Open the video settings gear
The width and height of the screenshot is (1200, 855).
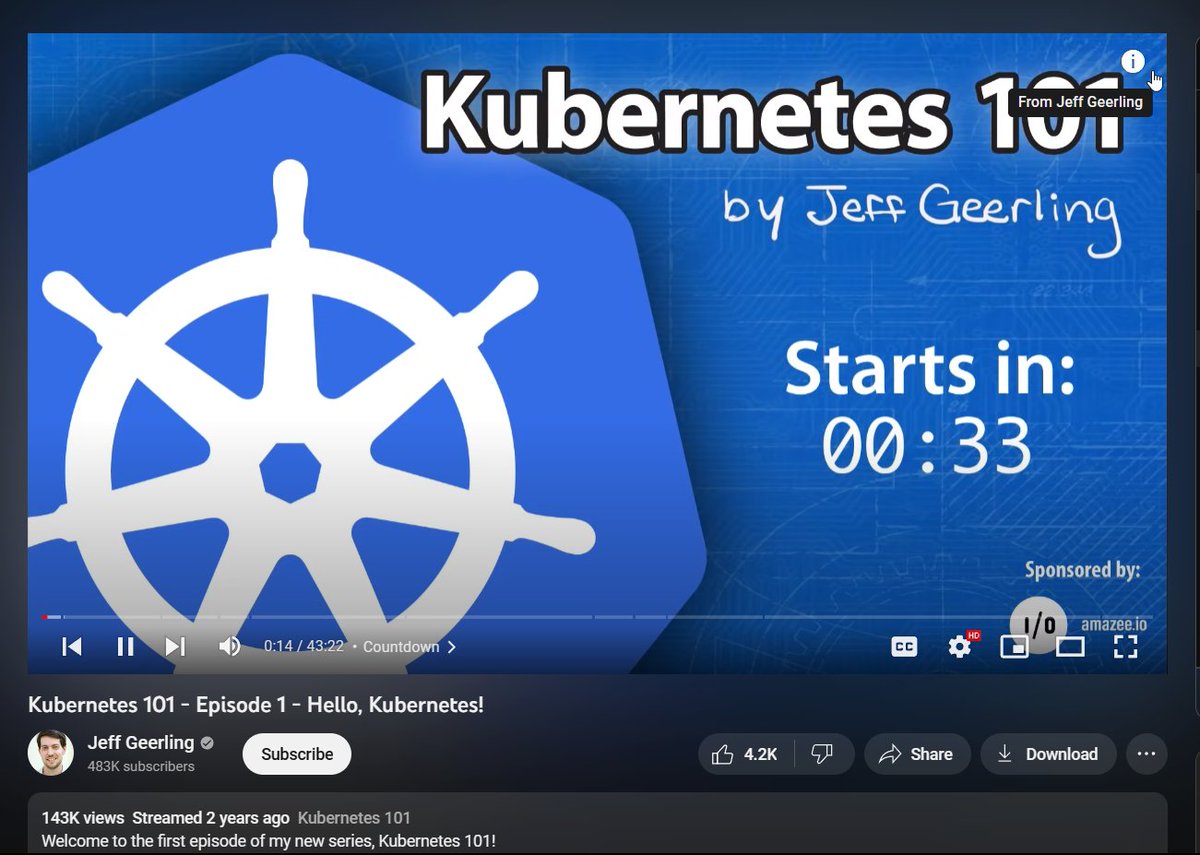pos(960,647)
